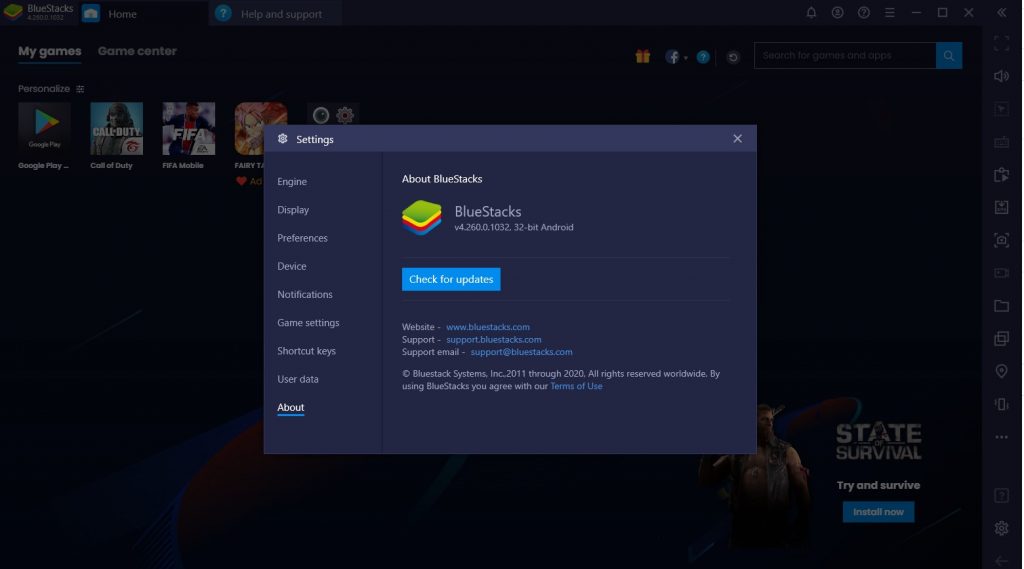Click the refresh icon near search bar
Viewport: 1024px width, 569px height.
point(733,57)
